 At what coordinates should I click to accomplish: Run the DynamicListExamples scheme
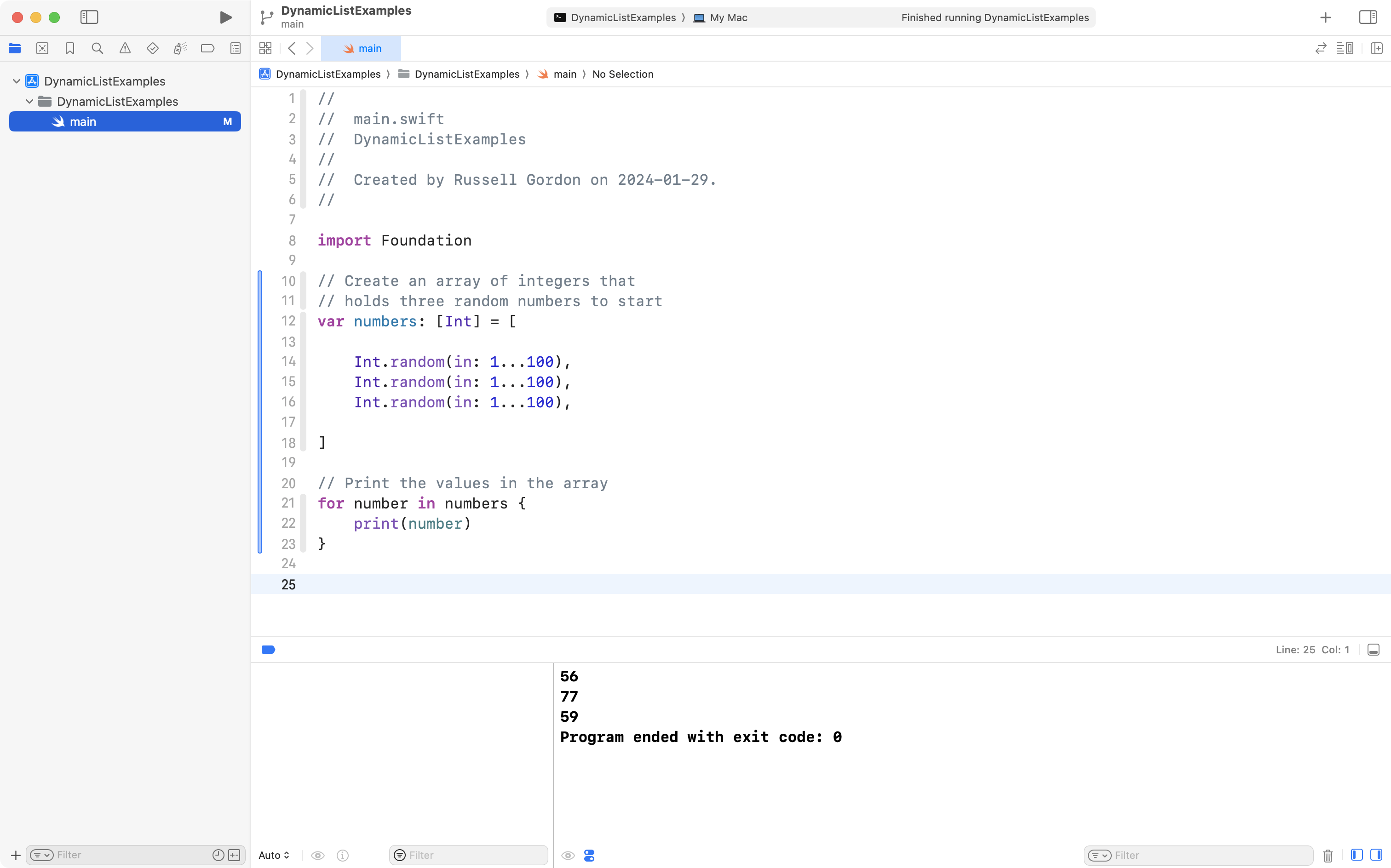click(x=225, y=17)
